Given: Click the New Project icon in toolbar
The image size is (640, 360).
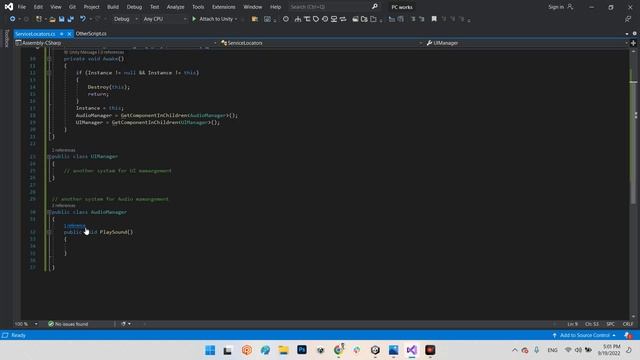Looking at the screenshot, I should pos(39,19).
